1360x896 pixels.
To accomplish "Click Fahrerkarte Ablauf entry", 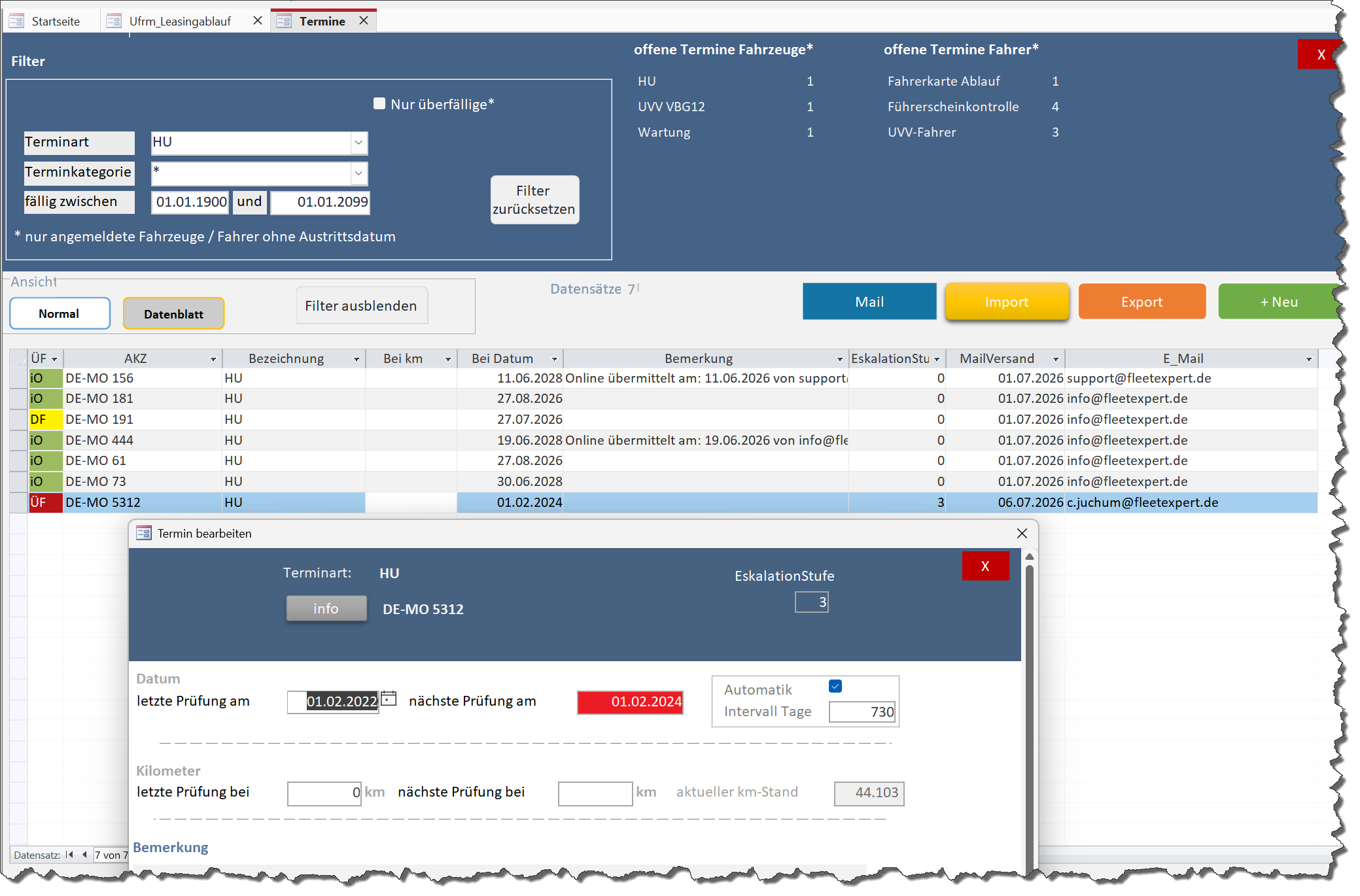I will [x=943, y=81].
